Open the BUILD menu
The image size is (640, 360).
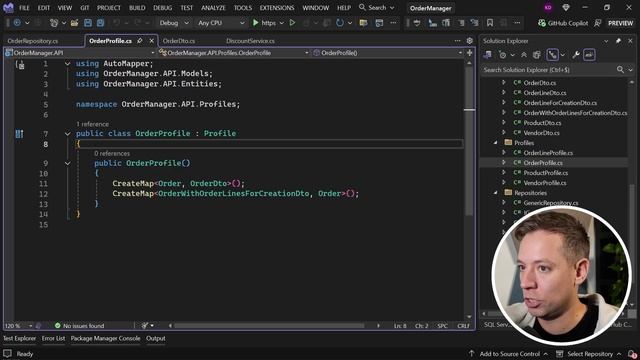pos(137,8)
